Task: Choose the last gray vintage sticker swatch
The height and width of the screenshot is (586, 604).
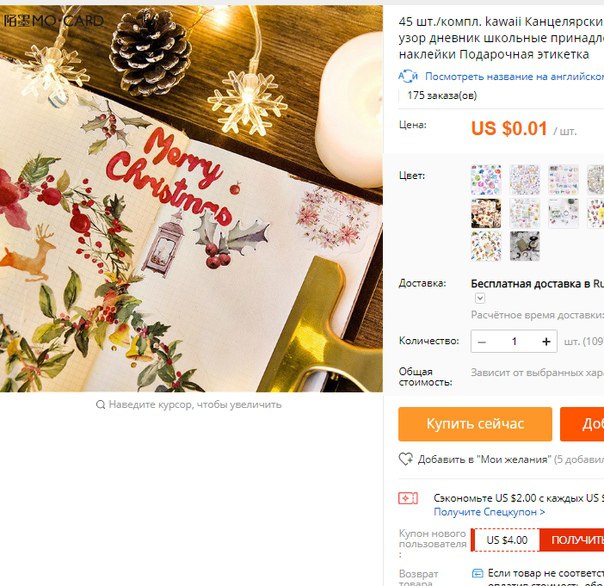Action: pos(525,246)
